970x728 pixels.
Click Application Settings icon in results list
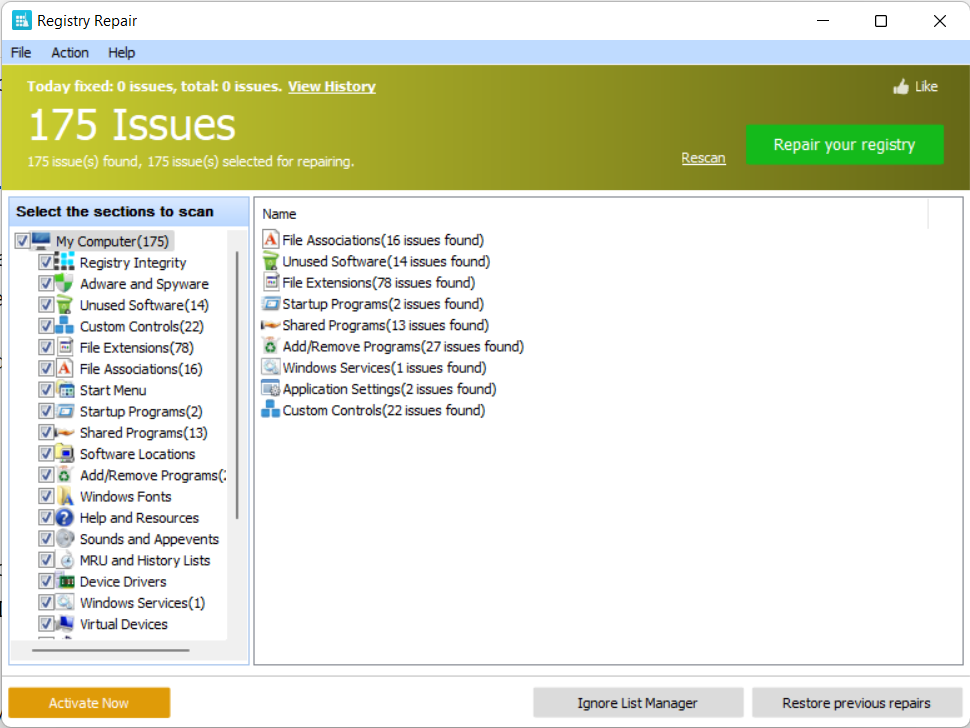coord(271,388)
